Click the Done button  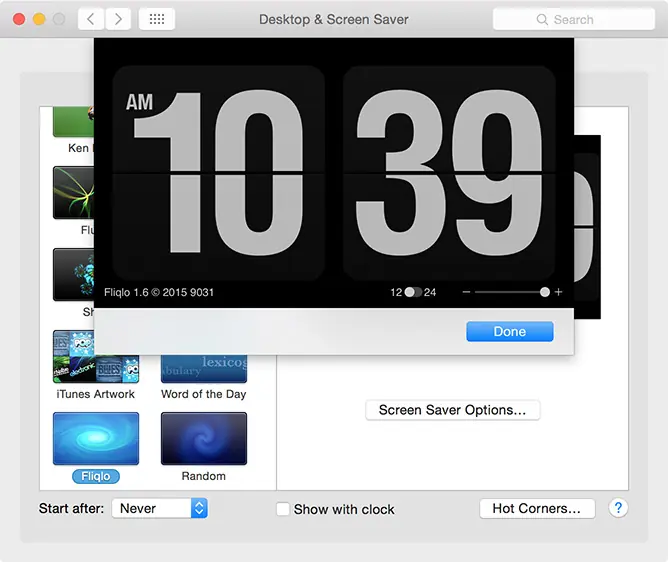point(510,331)
